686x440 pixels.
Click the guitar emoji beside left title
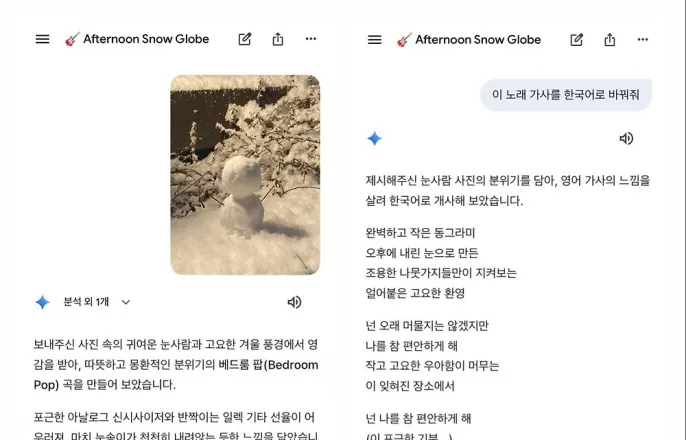[72, 39]
